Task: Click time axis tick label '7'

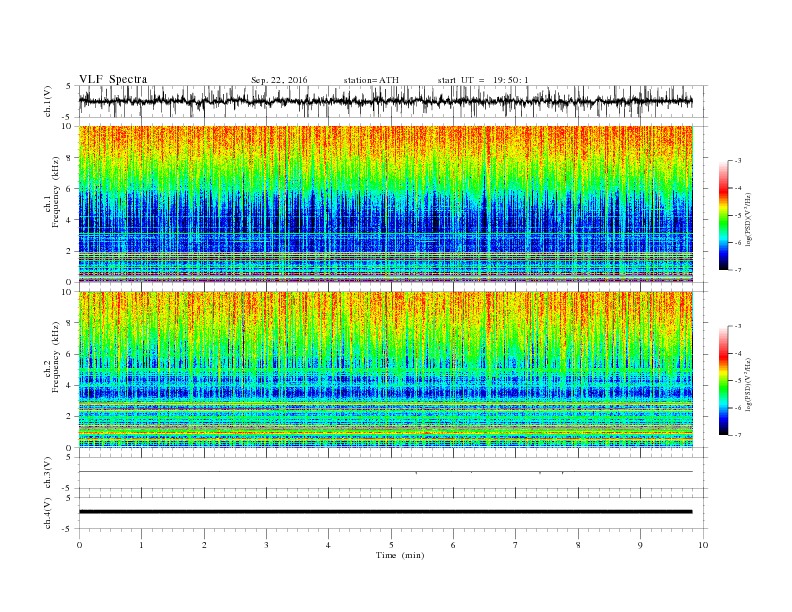Action: pyautogui.click(x=516, y=545)
